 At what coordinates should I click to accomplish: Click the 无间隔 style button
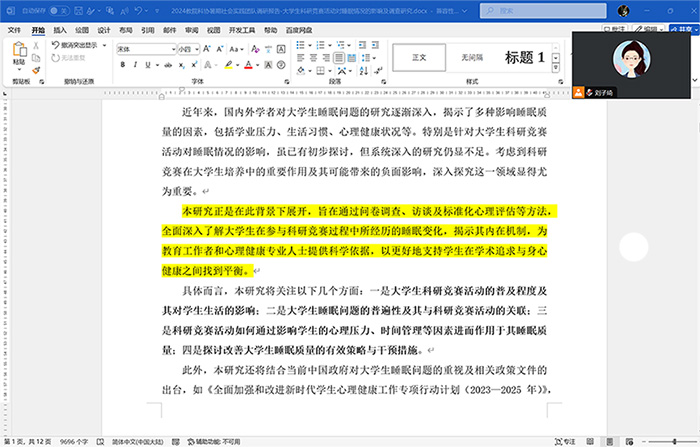[x=472, y=58]
